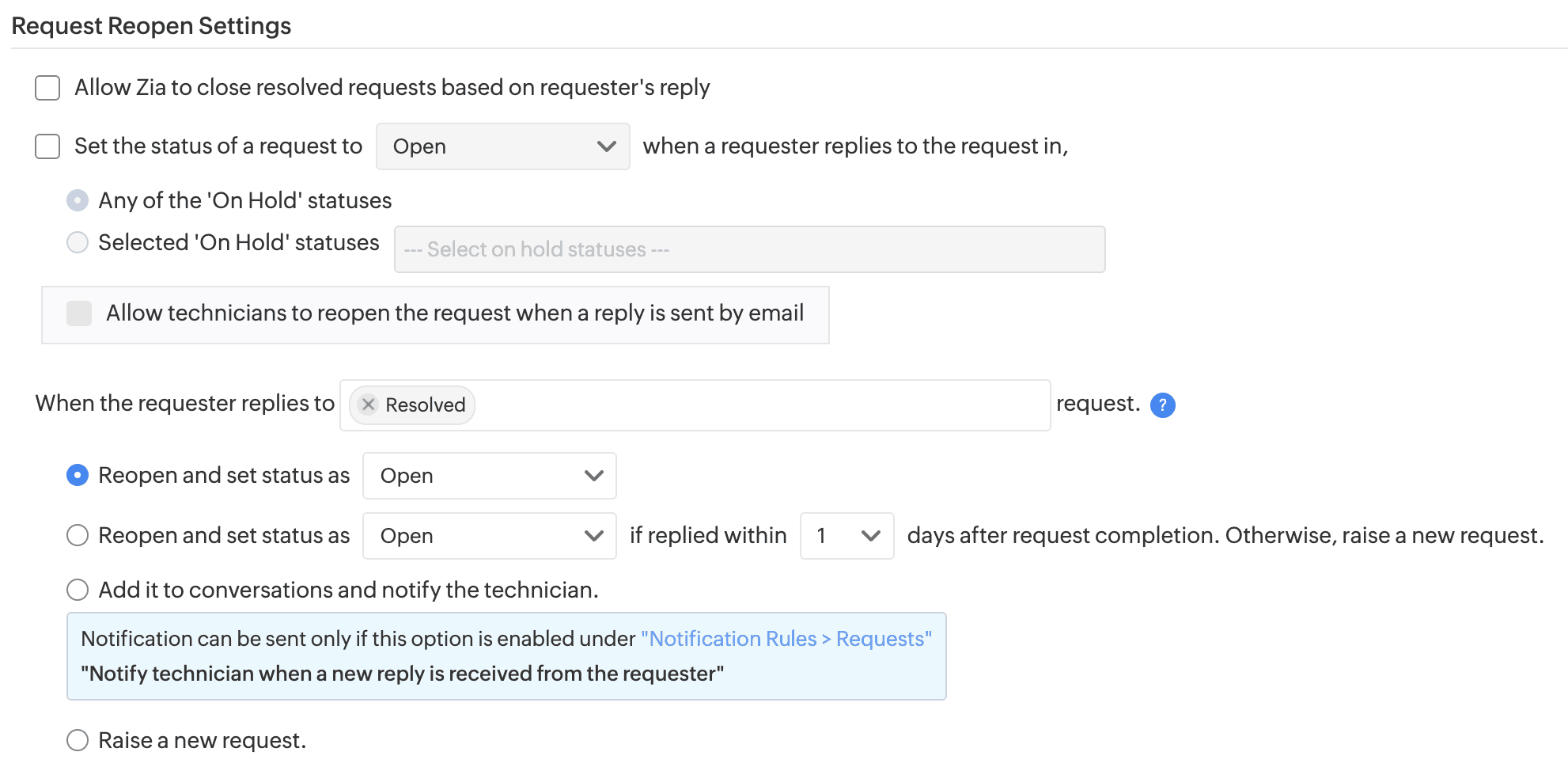Follow the Notification Rules > Requests link
1568x771 pixels.
pyautogui.click(x=786, y=639)
